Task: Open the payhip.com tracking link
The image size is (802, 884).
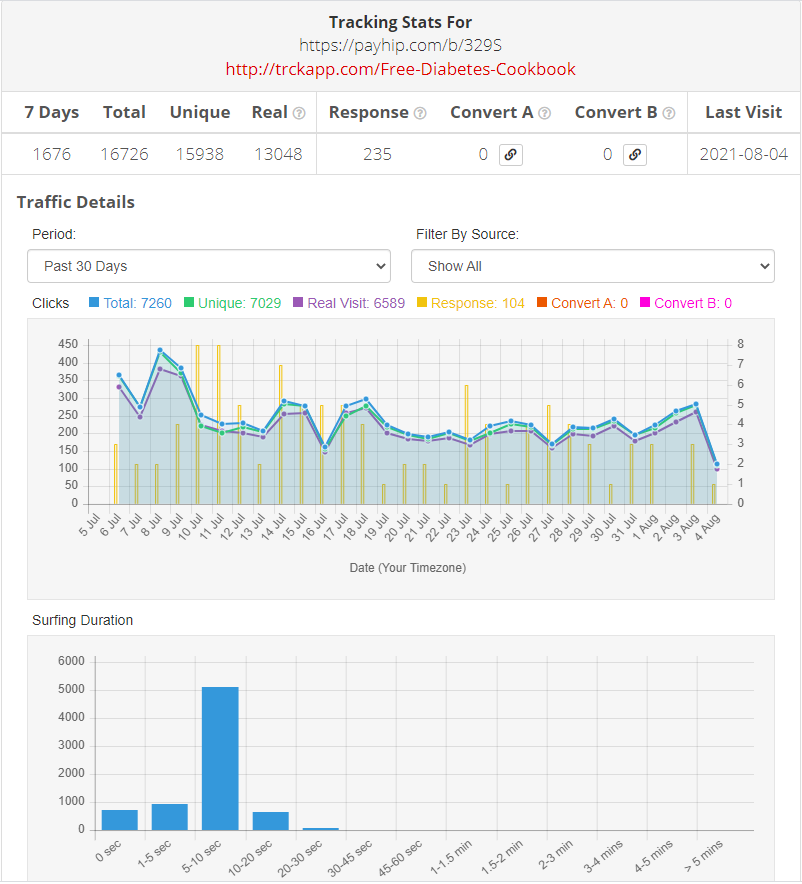Action: click(x=400, y=45)
